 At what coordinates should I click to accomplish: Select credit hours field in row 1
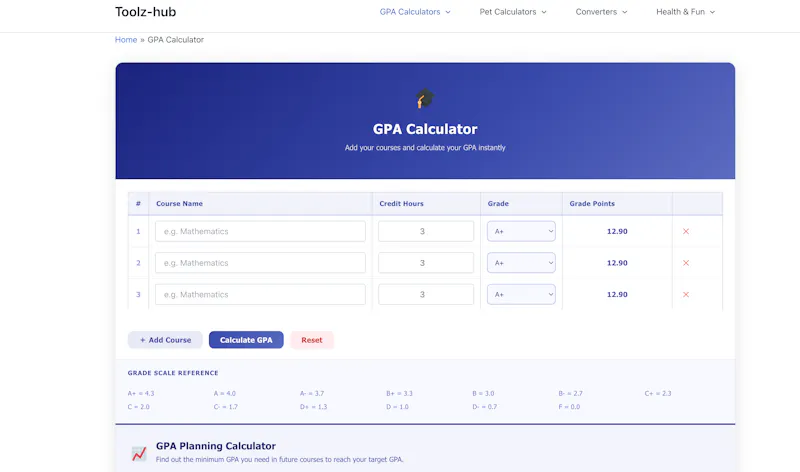click(426, 231)
